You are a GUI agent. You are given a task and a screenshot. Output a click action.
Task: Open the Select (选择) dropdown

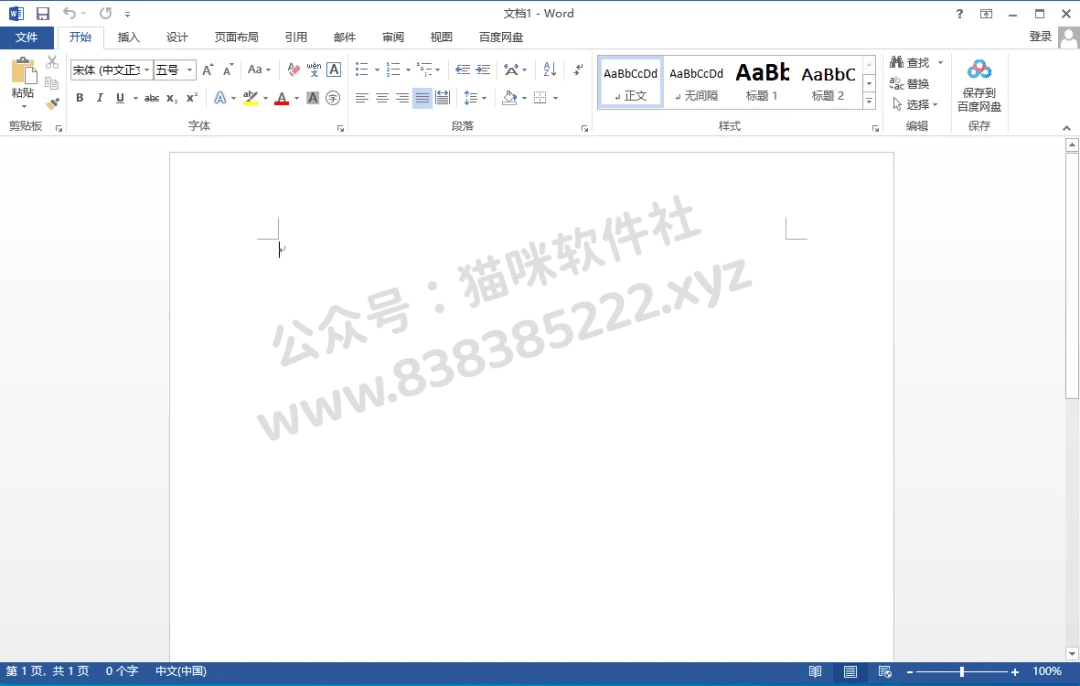point(915,104)
